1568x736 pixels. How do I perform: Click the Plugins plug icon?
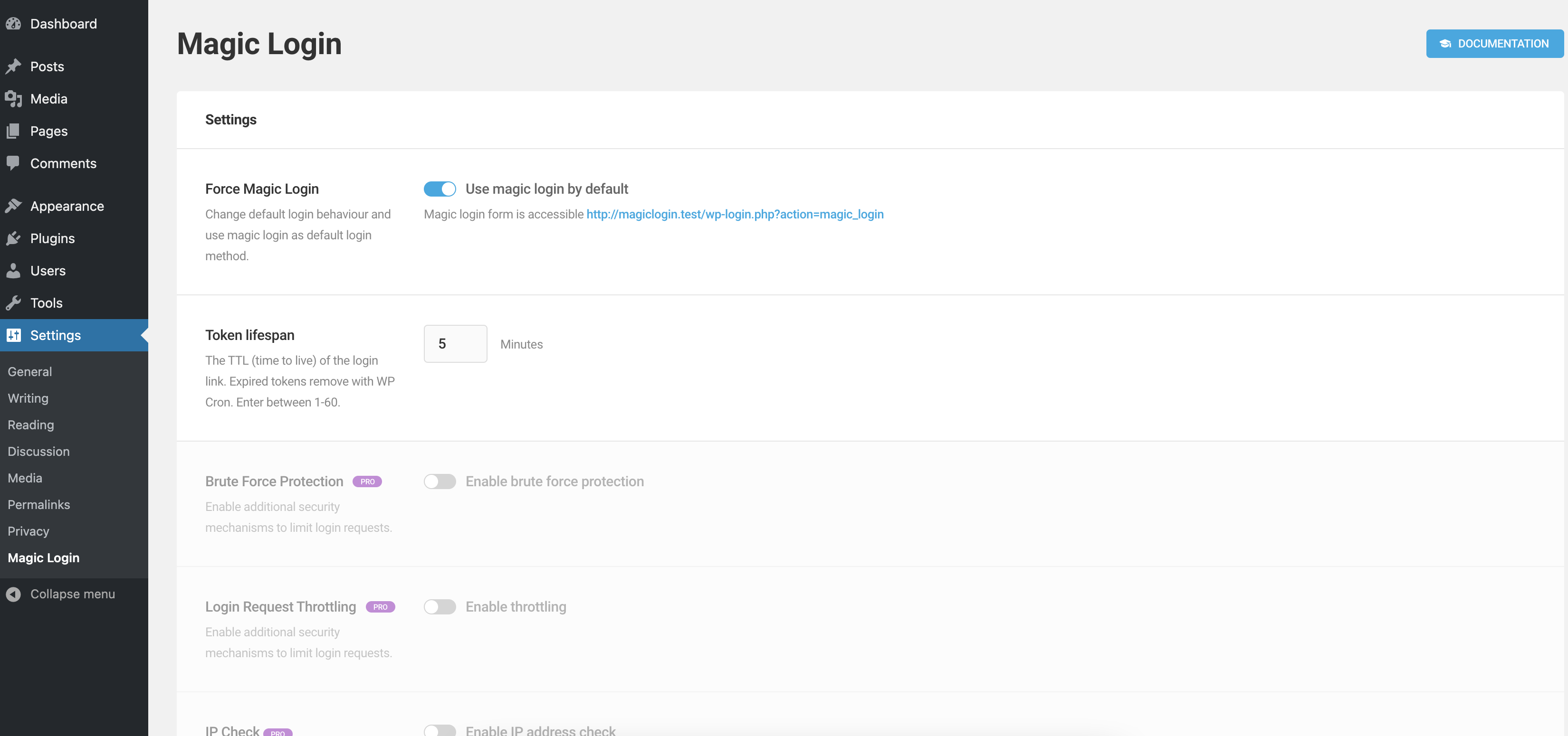(13, 238)
